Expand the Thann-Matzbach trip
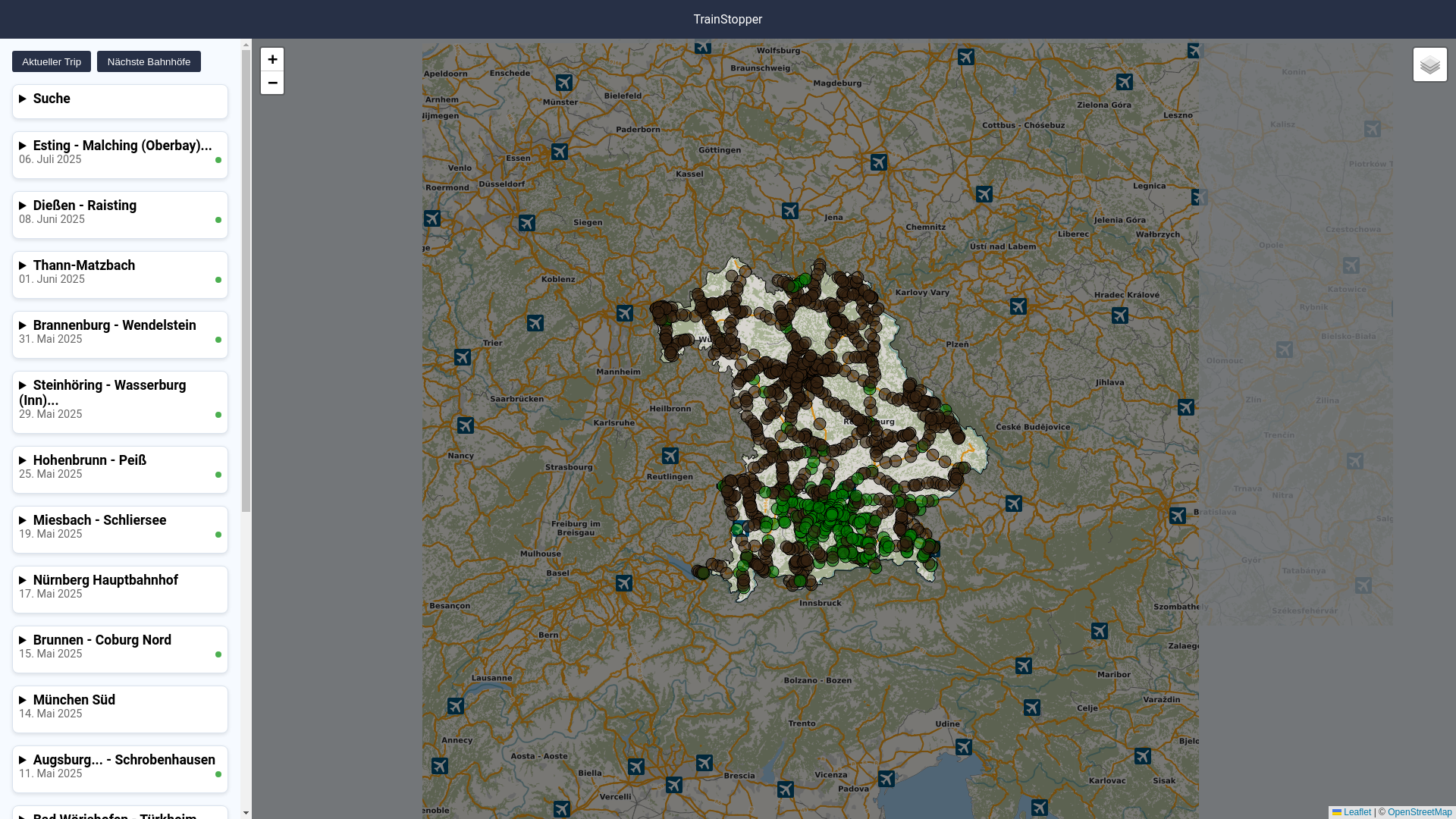The width and height of the screenshot is (1456, 819). (120, 265)
